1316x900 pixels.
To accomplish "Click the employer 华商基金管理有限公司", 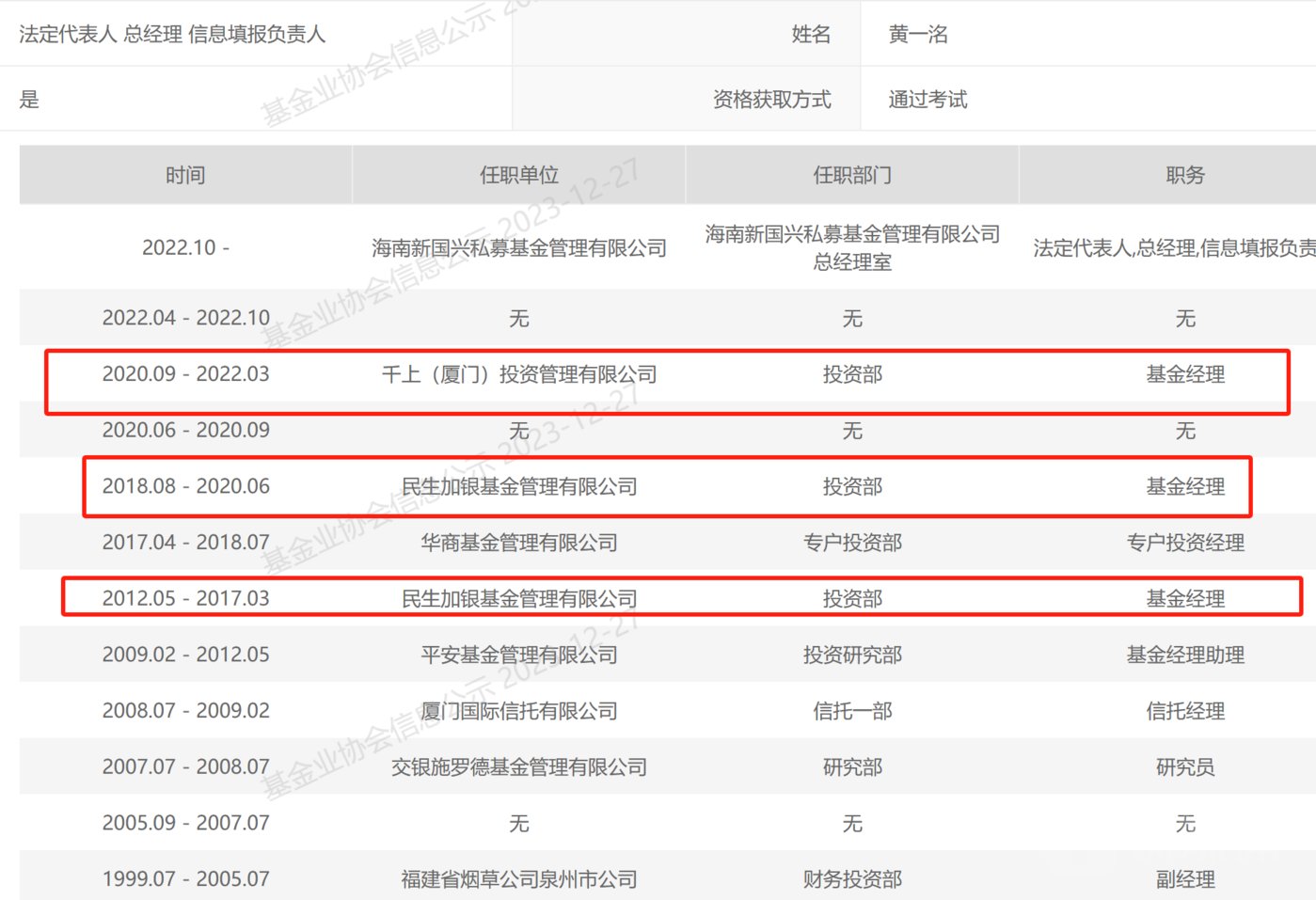I will click(519, 543).
